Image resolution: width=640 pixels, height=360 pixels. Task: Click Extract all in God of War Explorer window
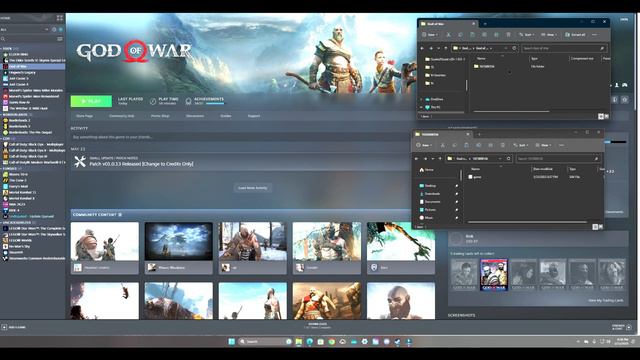pos(575,35)
